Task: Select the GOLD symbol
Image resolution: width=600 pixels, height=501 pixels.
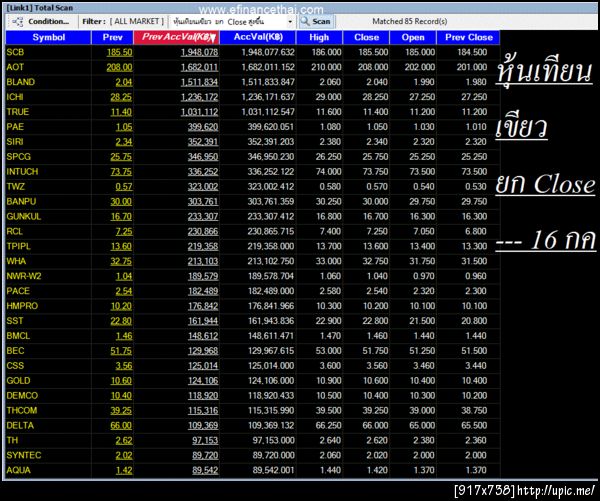Action: click(x=18, y=380)
